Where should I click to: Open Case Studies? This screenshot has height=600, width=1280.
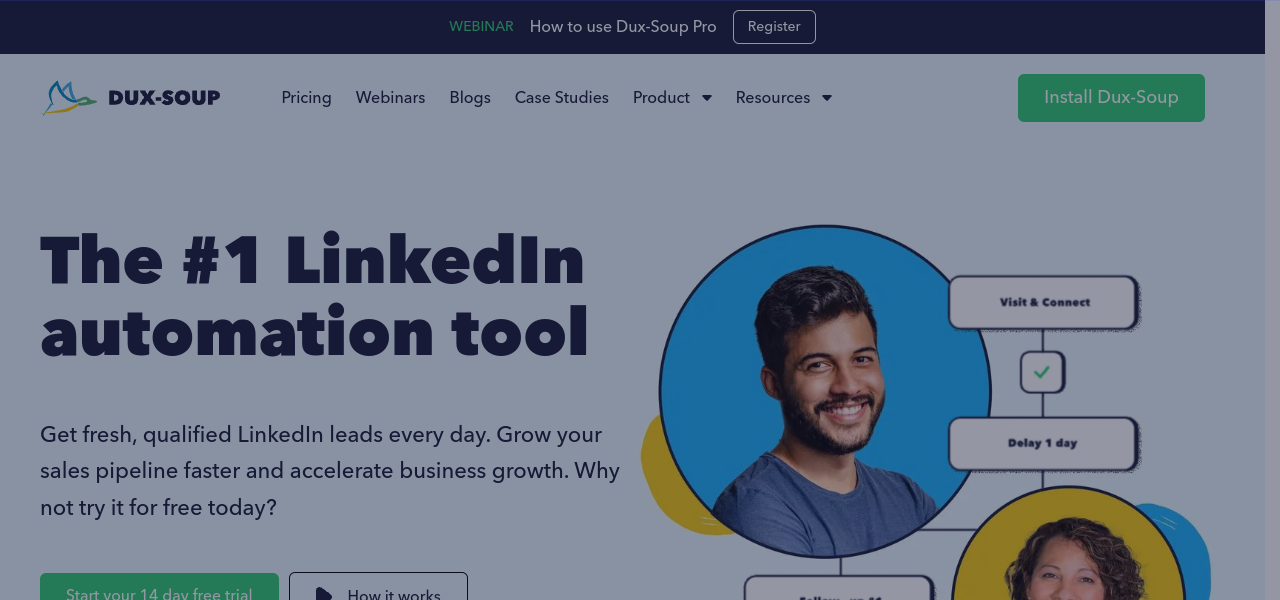pyautogui.click(x=561, y=97)
